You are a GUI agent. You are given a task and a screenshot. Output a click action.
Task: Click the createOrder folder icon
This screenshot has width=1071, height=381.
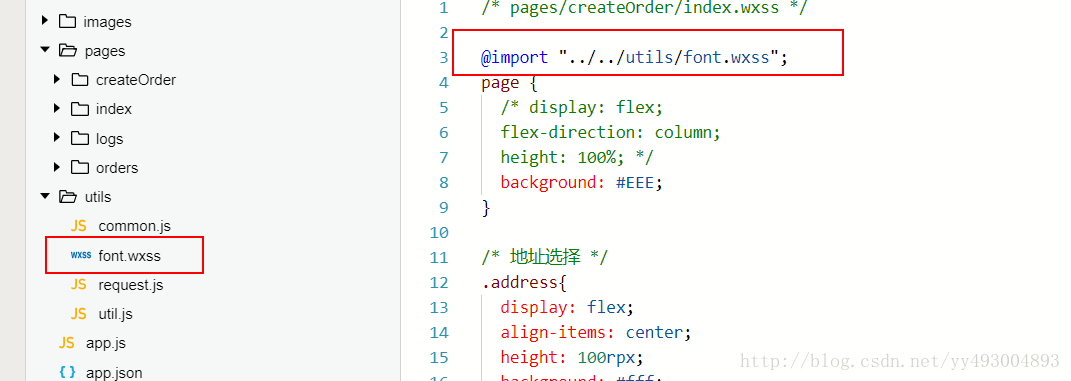(80, 79)
